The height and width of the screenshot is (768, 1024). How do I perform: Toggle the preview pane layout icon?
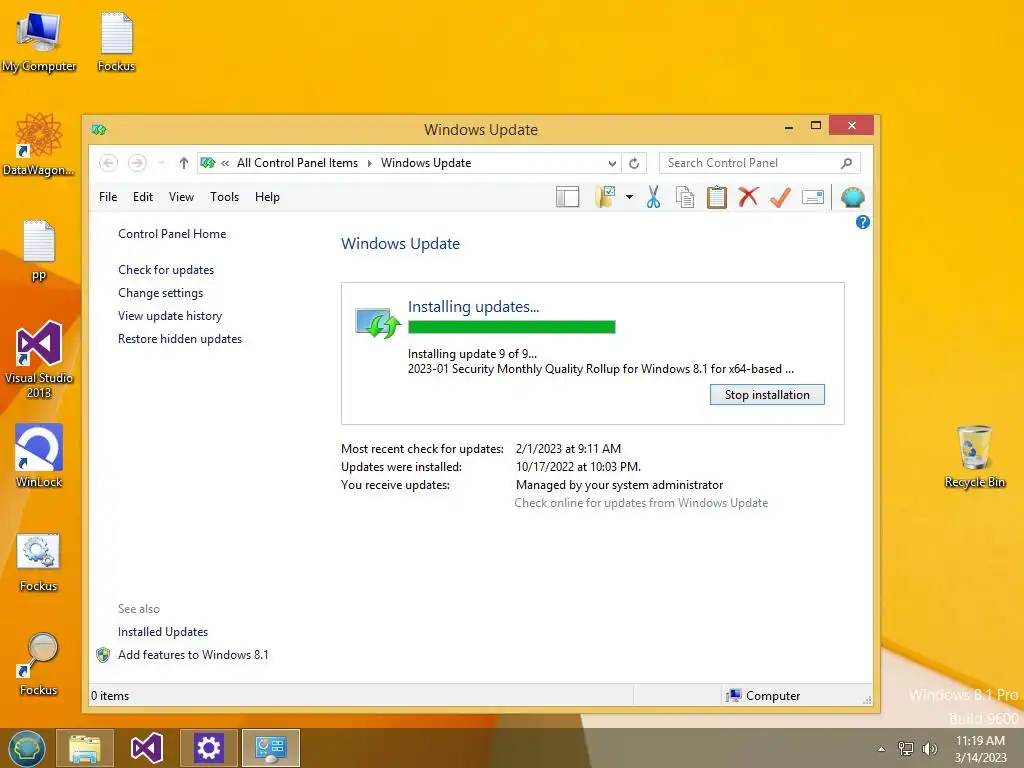coord(568,197)
